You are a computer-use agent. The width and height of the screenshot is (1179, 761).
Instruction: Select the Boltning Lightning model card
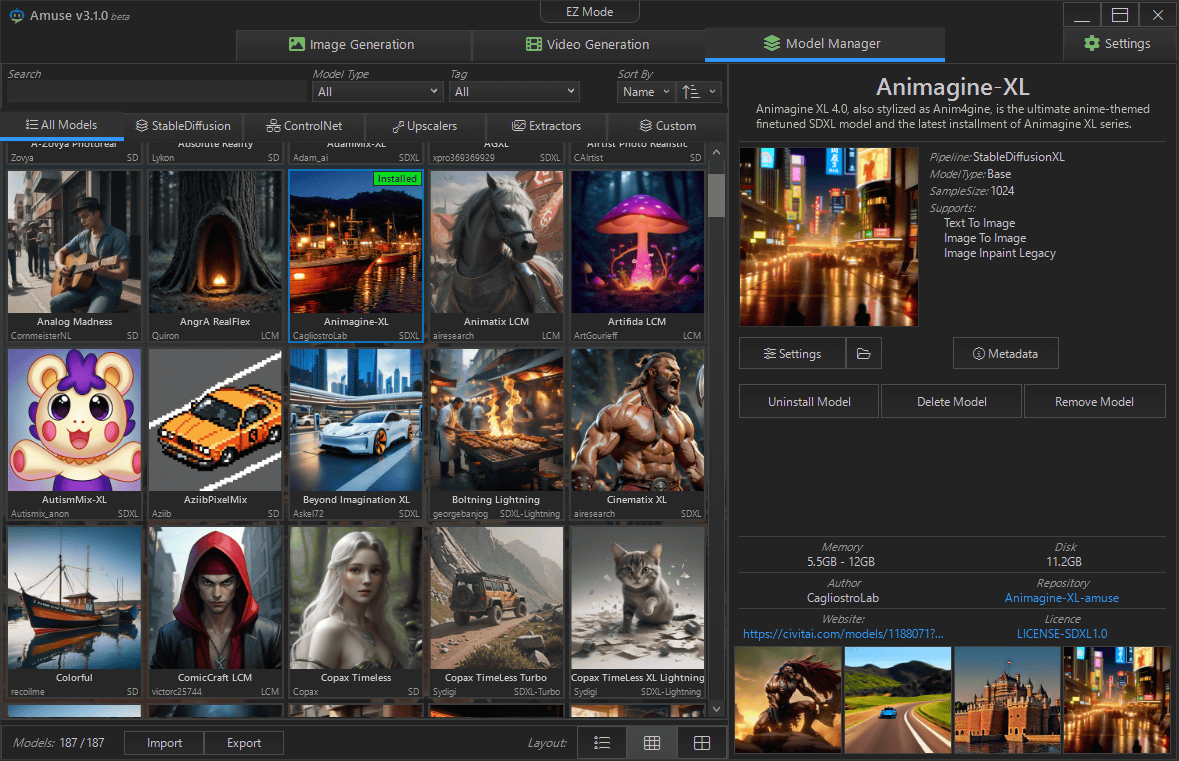[x=496, y=434]
